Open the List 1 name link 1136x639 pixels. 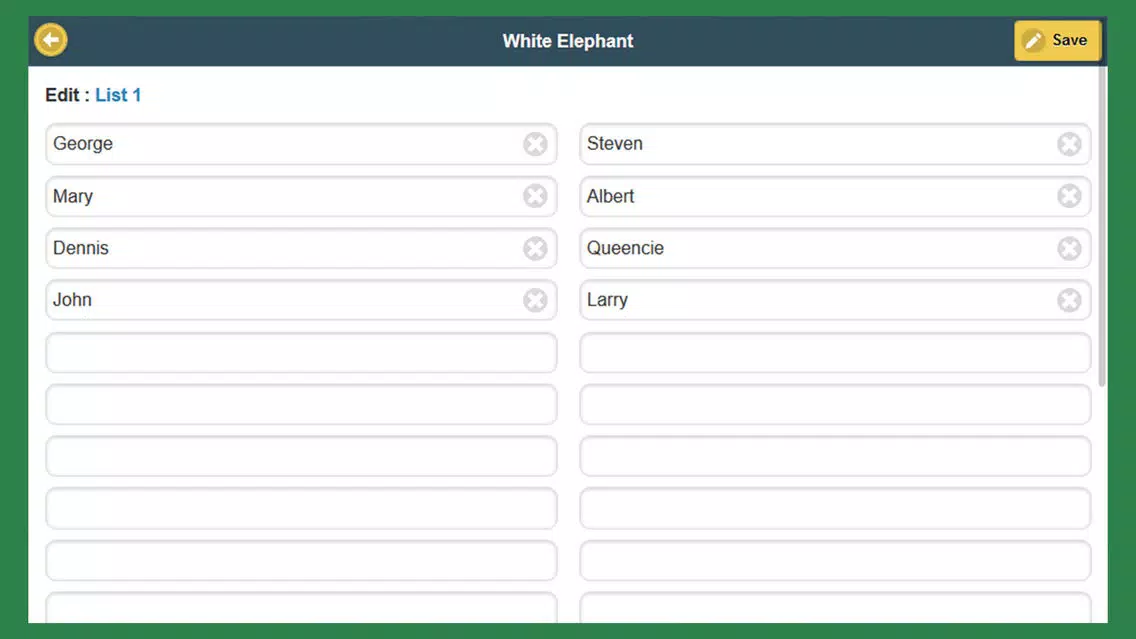click(x=118, y=95)
